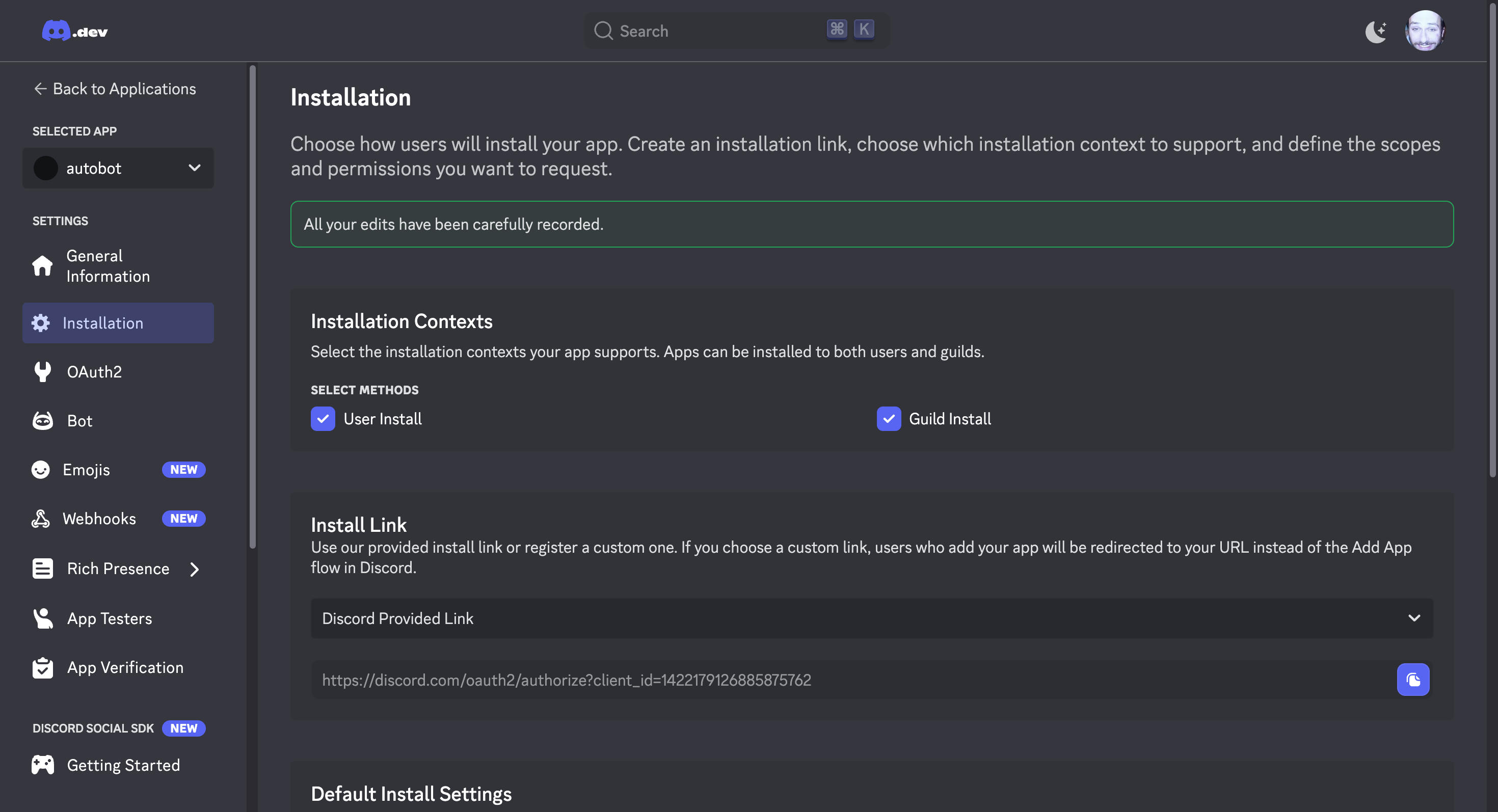Viewport: 1498px width, 812px height.
Task: Click the Getting Started gamepad icon
Action: click(42, 765)
